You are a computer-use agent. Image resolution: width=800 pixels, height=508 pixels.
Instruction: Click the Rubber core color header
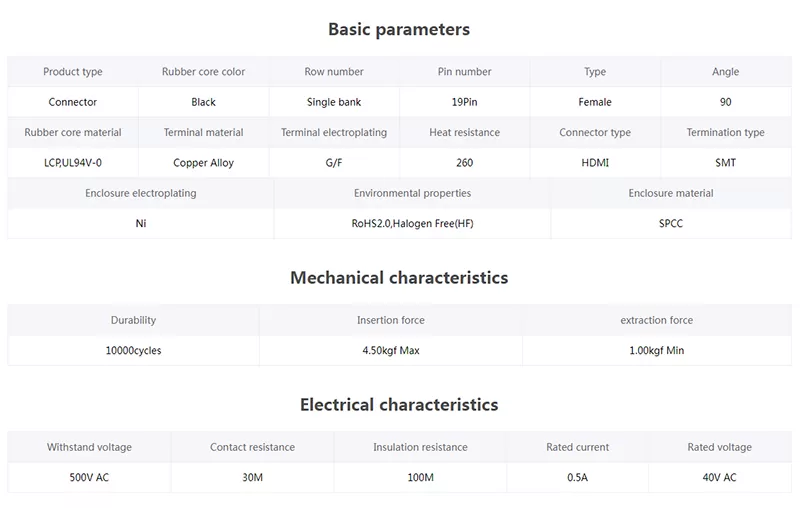[x=203, y=72]
